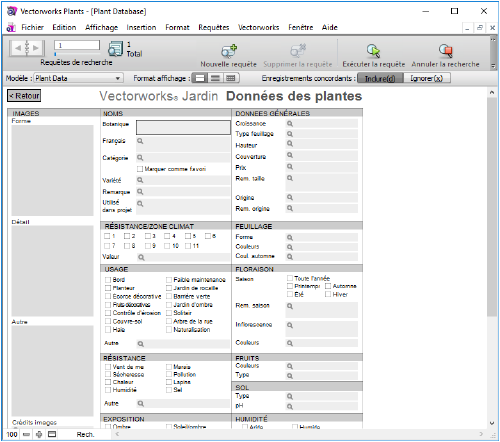Screen dimensions: 500x442
Task: Click Rech. mode indicator in status bar
Action: pyautogui.click(x=85, y=434)
